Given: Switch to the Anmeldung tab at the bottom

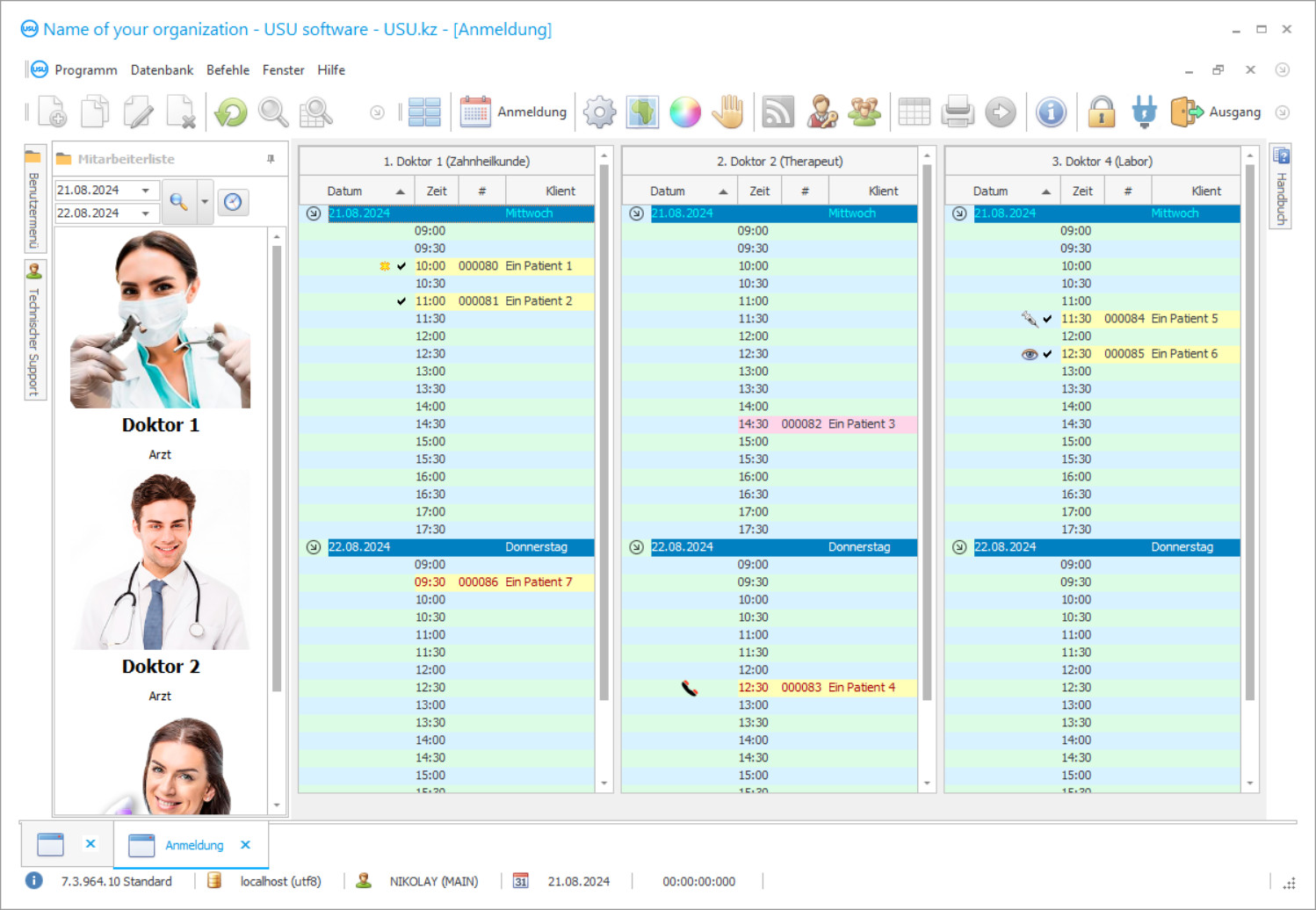Looking at the screenshot, I should coord(193,844).
